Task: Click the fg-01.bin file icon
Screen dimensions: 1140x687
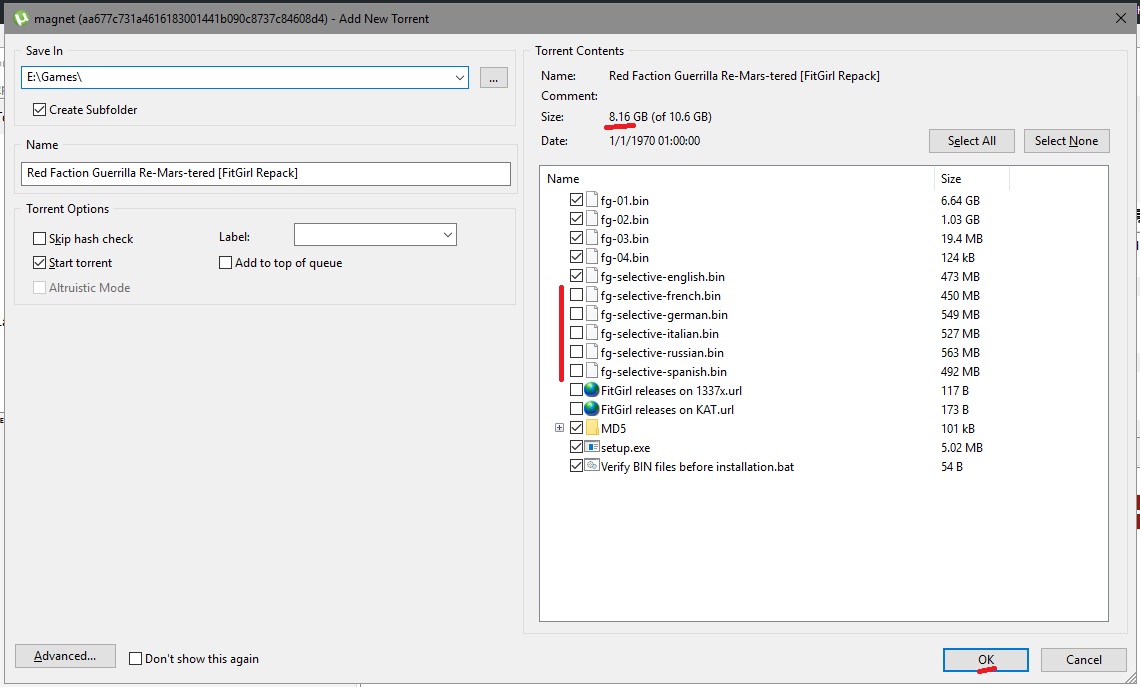Action: (592, 201)
